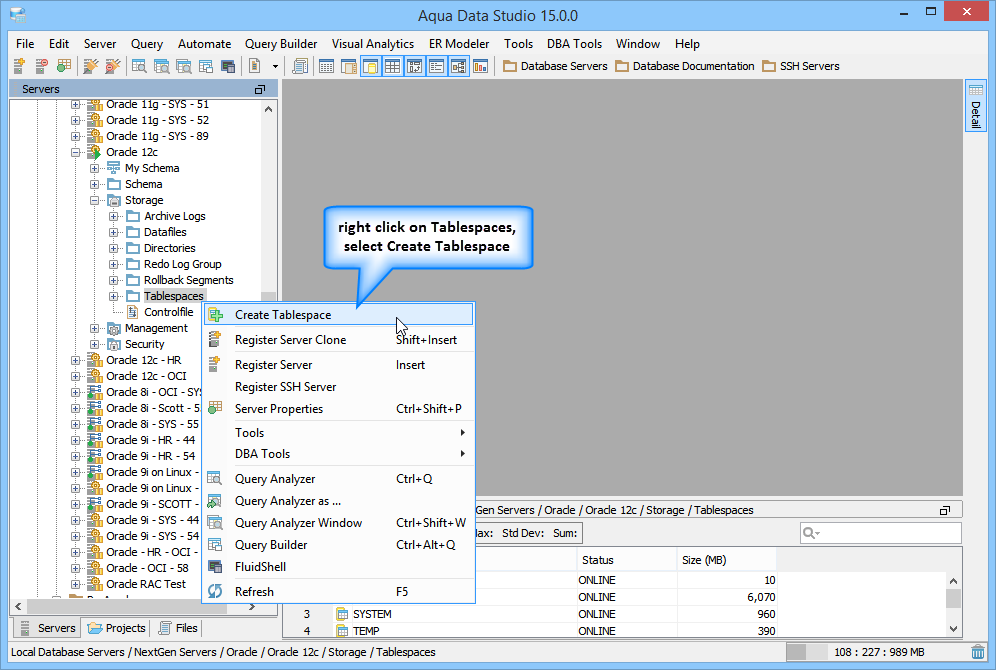
Task: Toggle the database cylinder view toolbar button
Action: (x=370, y=65)
